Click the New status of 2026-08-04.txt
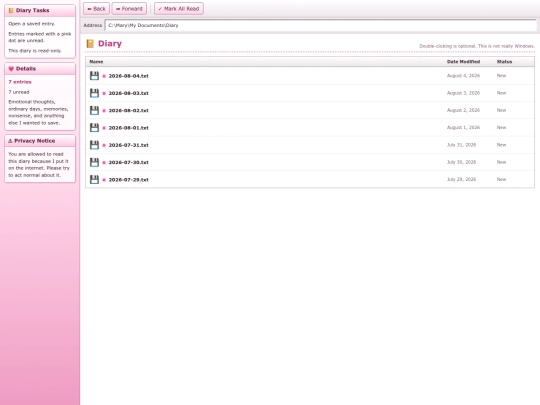 pos(501,75)
